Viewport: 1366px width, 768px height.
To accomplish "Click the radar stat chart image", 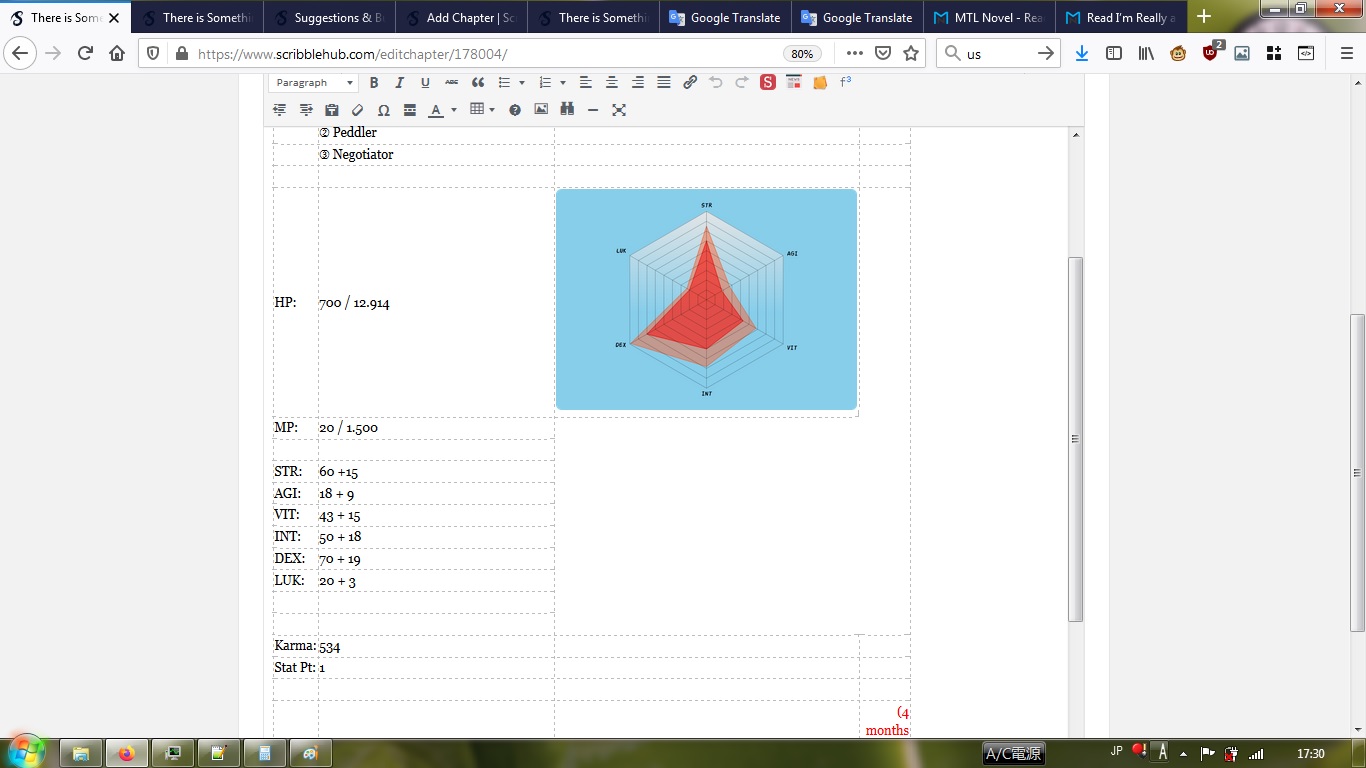I will (706, 299).
